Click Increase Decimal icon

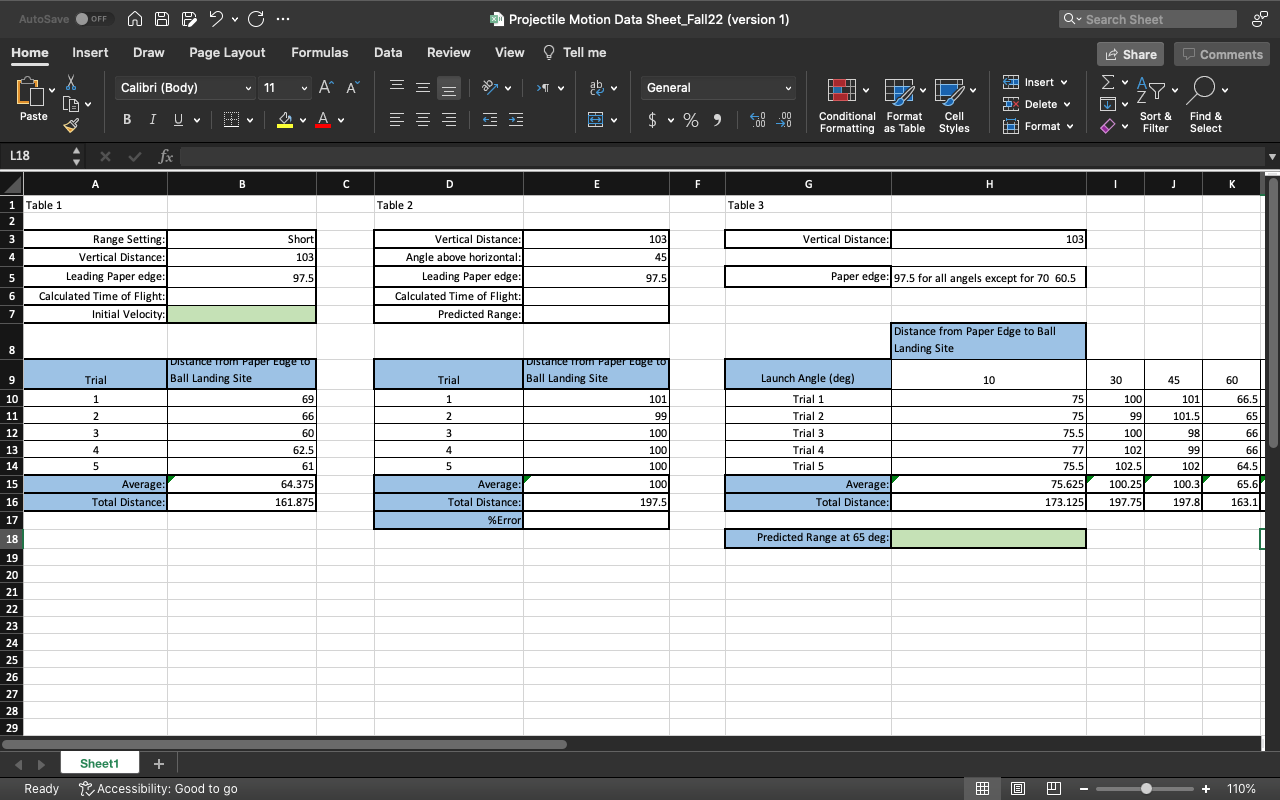758,120
